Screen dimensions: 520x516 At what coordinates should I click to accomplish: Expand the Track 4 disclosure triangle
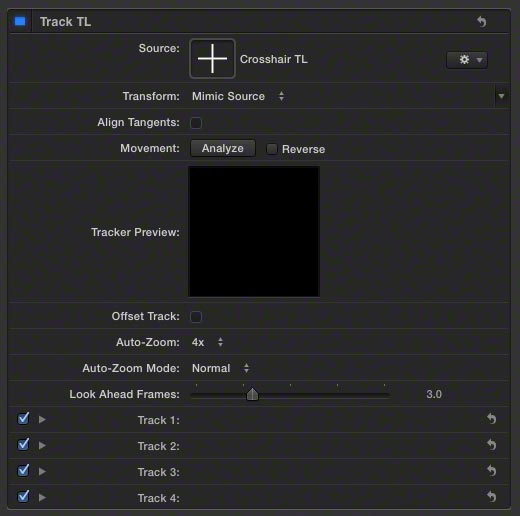point(42,497)
